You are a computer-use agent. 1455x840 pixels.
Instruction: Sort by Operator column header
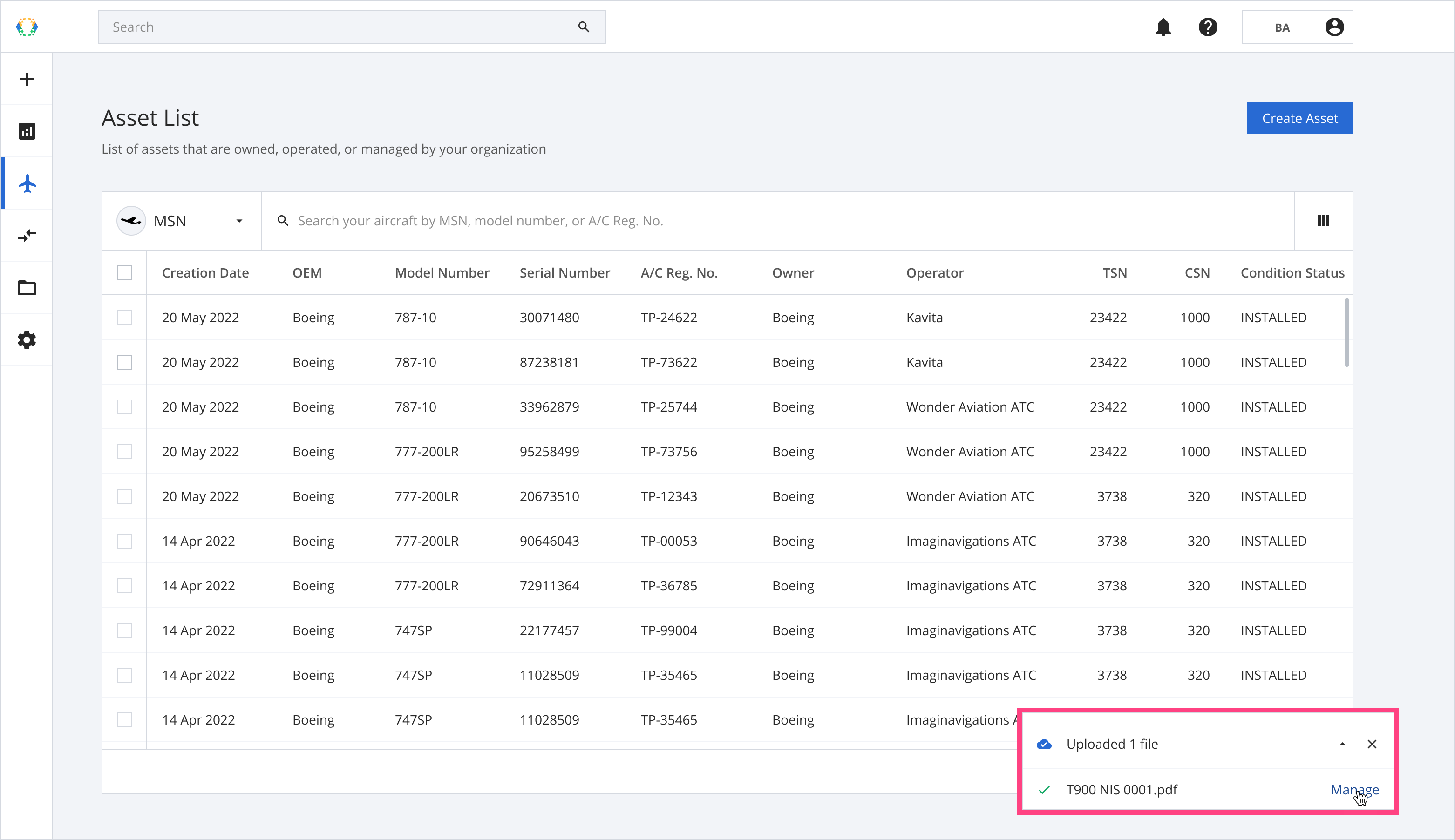coord(935,273)
